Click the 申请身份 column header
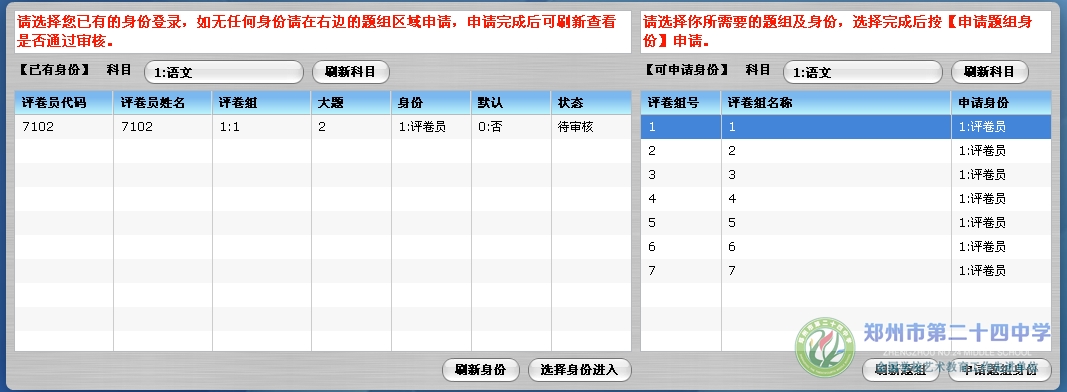The height and width of the screenshot is (392, 1067). pyautogui.click(x=1002, y=103)
